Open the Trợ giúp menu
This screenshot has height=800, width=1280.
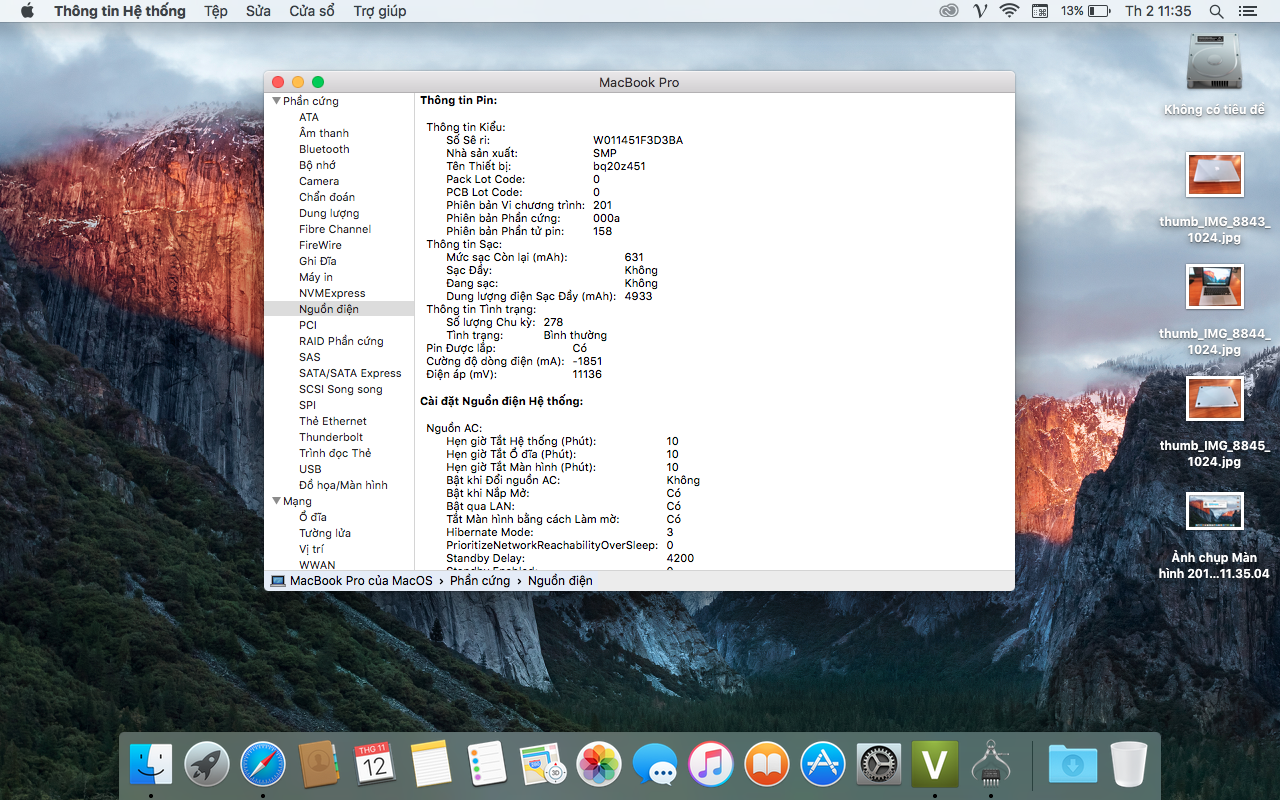coord(379,11)
